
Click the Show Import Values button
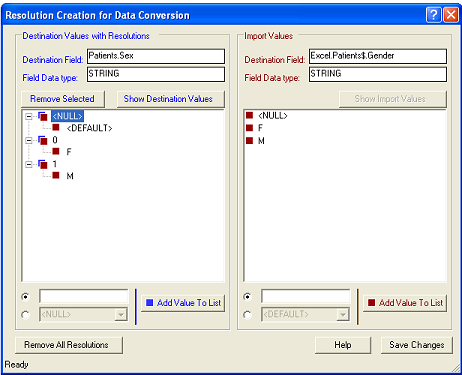point(393,99)
